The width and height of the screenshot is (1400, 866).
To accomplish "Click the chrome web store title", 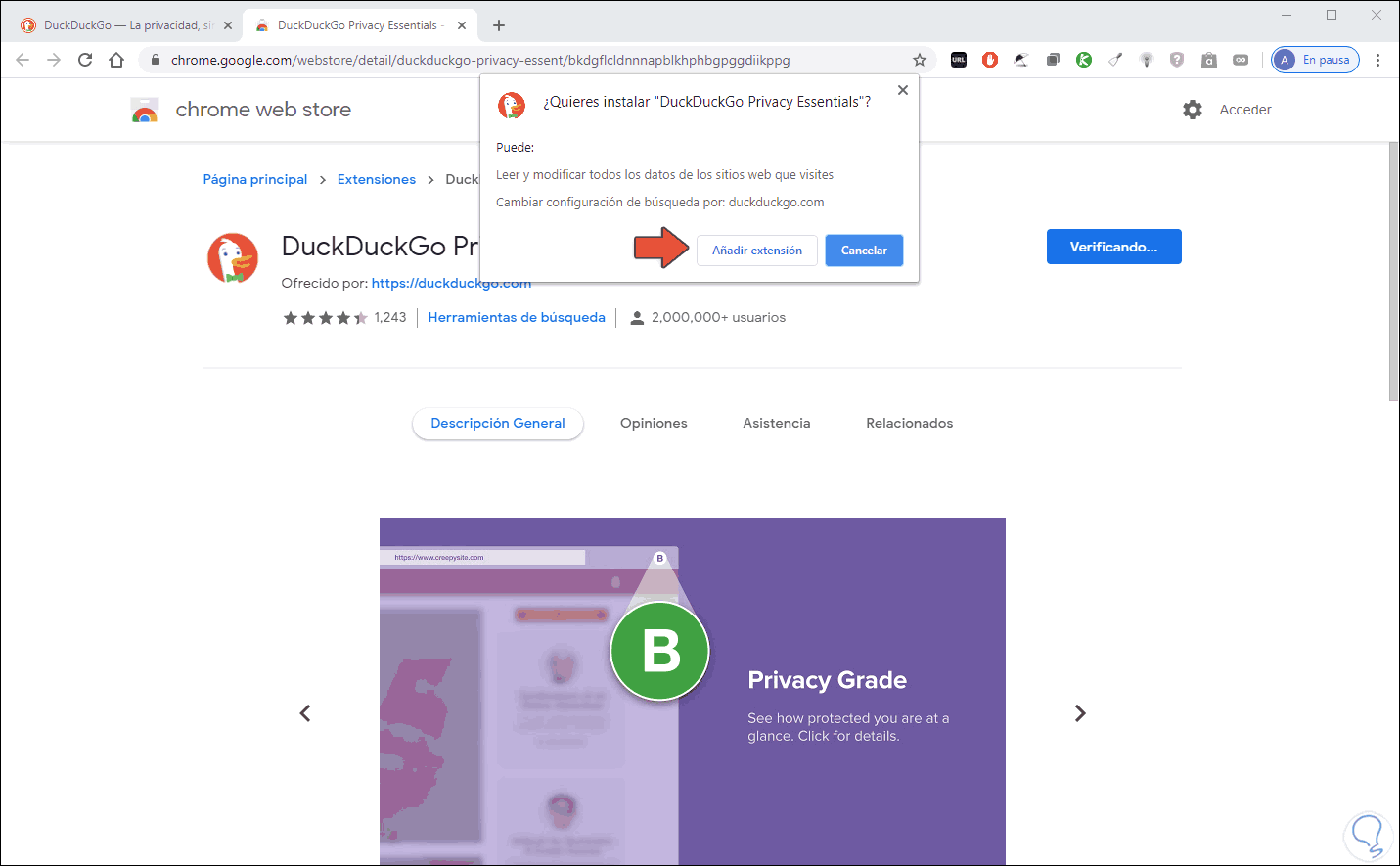I will [x=263, y=110].
